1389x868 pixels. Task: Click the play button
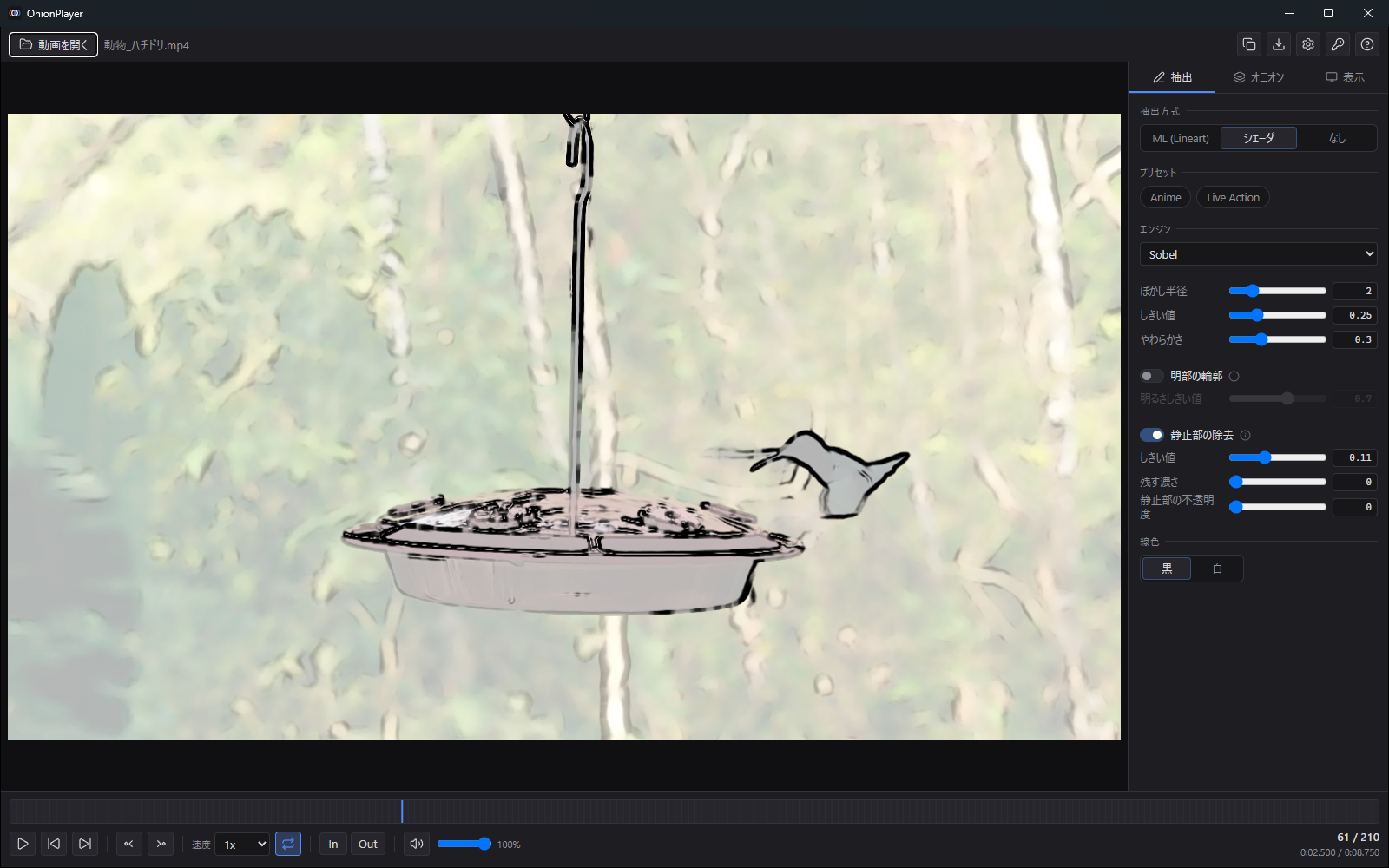23,844
